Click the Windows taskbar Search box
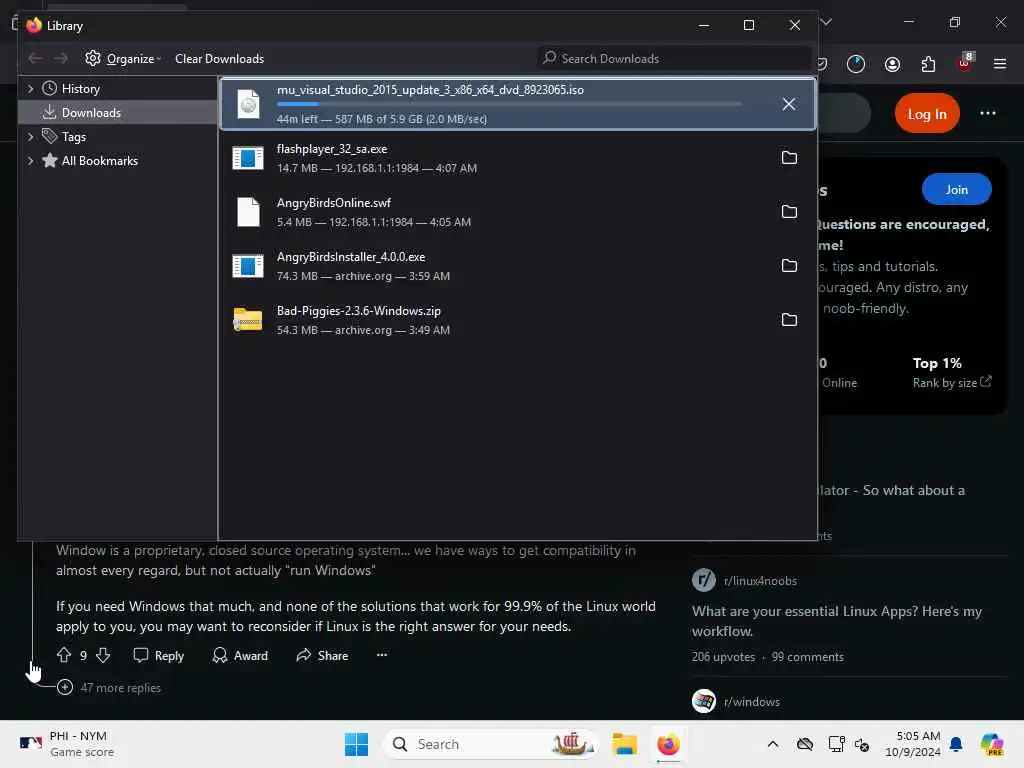Screen dimensions: 1024x768 click(491, 744)
